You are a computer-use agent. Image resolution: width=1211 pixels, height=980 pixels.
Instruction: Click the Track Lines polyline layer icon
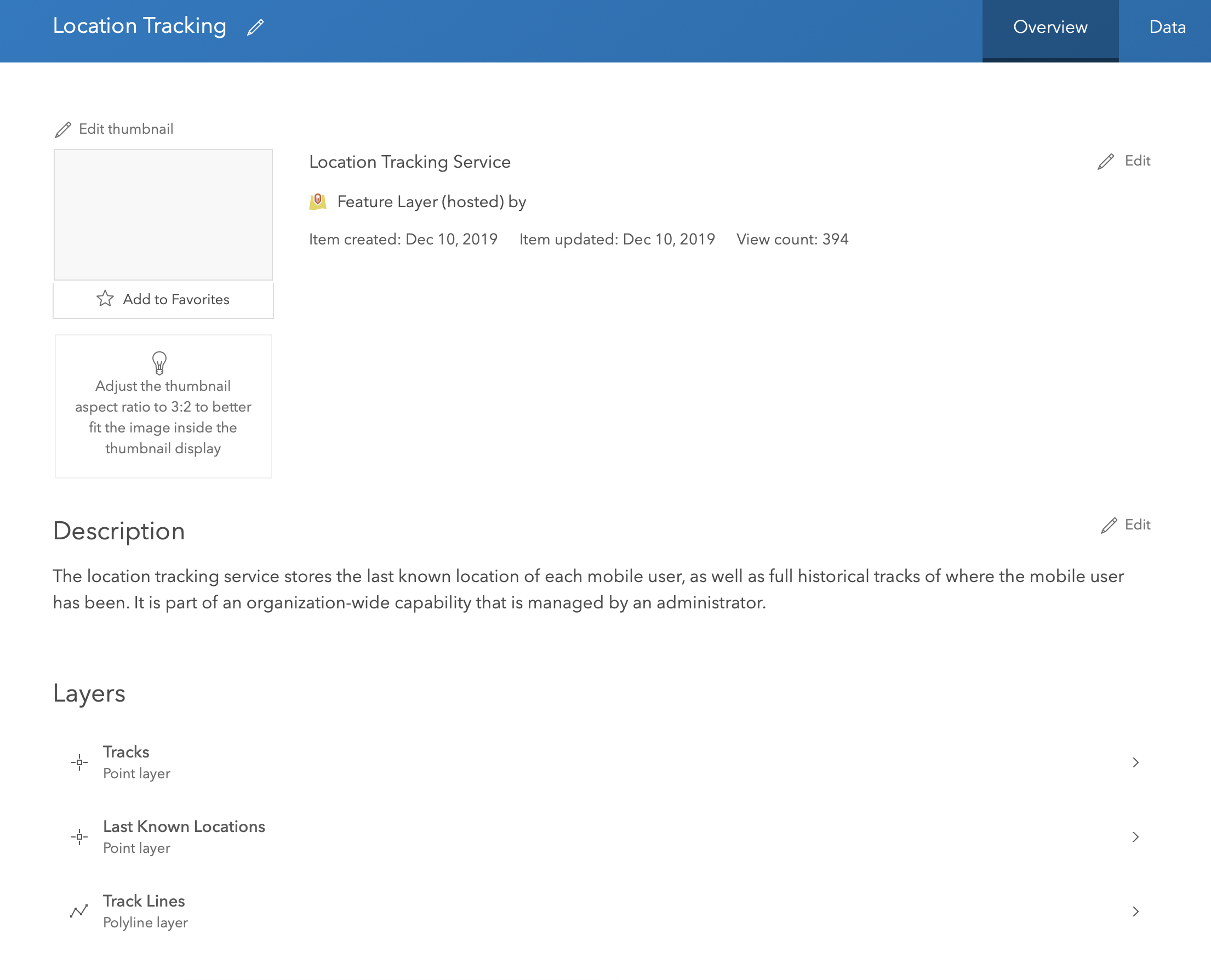(79, 910)
